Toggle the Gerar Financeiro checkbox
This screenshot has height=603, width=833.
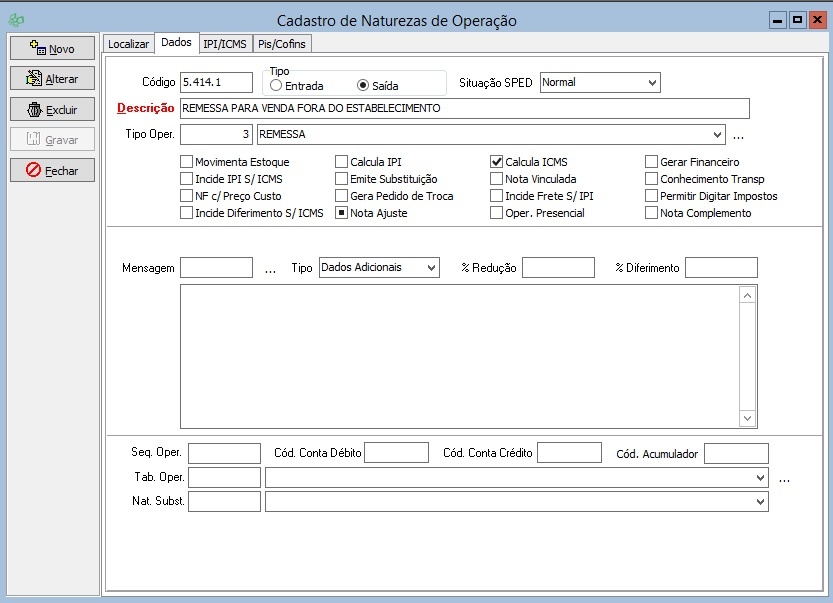[651, 162]
